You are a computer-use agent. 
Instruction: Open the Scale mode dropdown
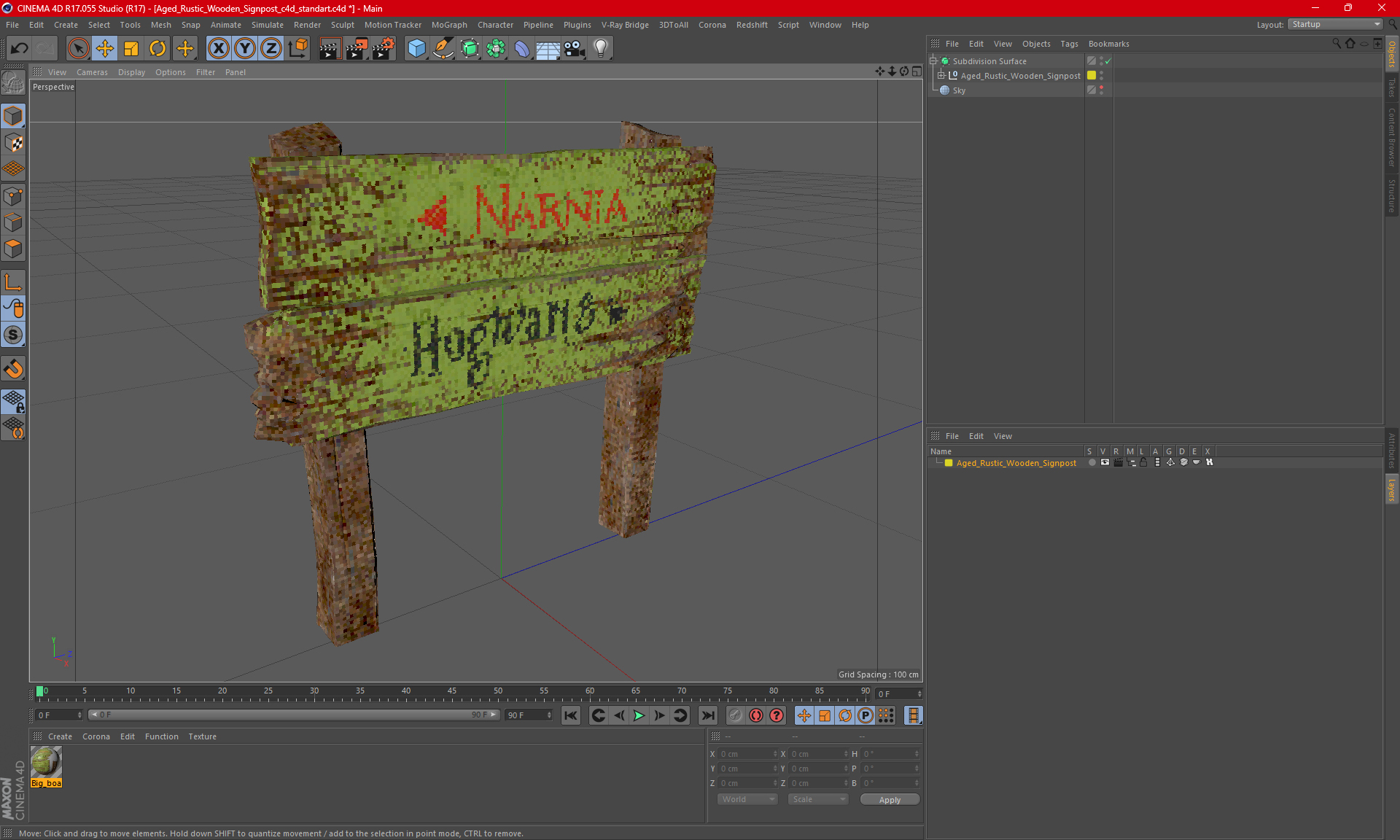pyautogui.click(x=818, y=799)
